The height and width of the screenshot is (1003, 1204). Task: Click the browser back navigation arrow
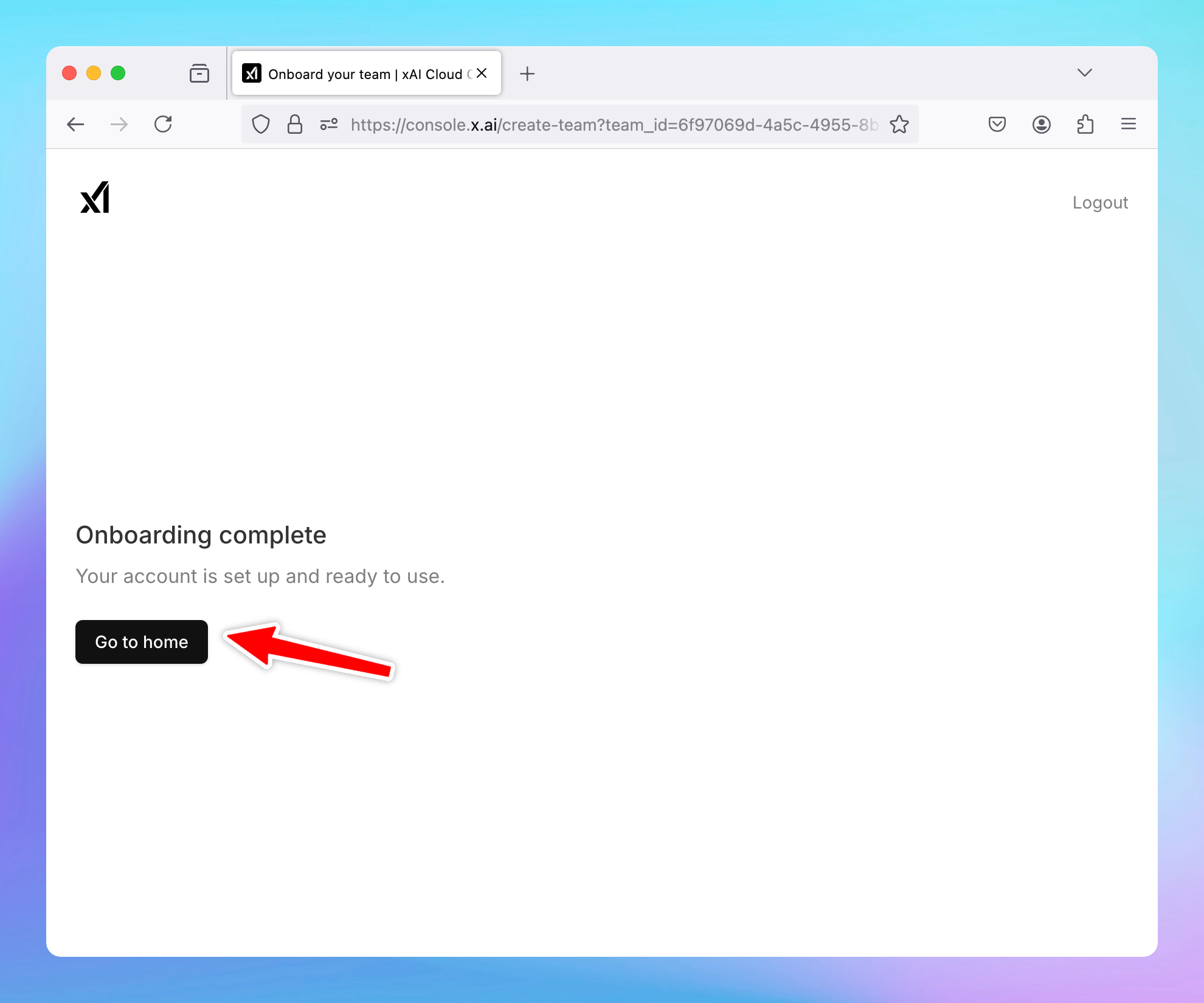pyautogui.click(x=76, y=124)
